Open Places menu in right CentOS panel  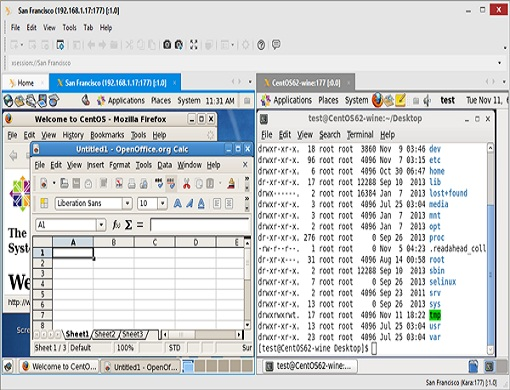[x=328, y=100]
